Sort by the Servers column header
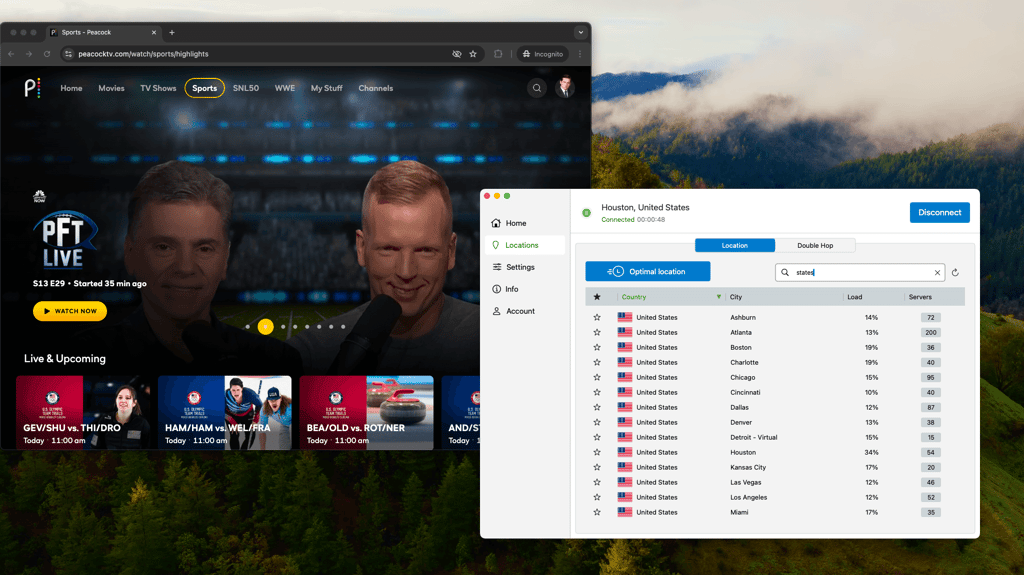 tap(920, 297)
